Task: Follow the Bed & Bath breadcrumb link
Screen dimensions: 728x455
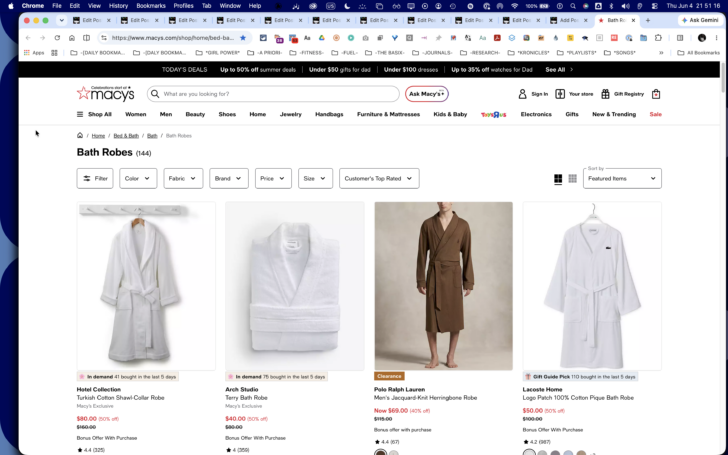Action: [126, 136]
